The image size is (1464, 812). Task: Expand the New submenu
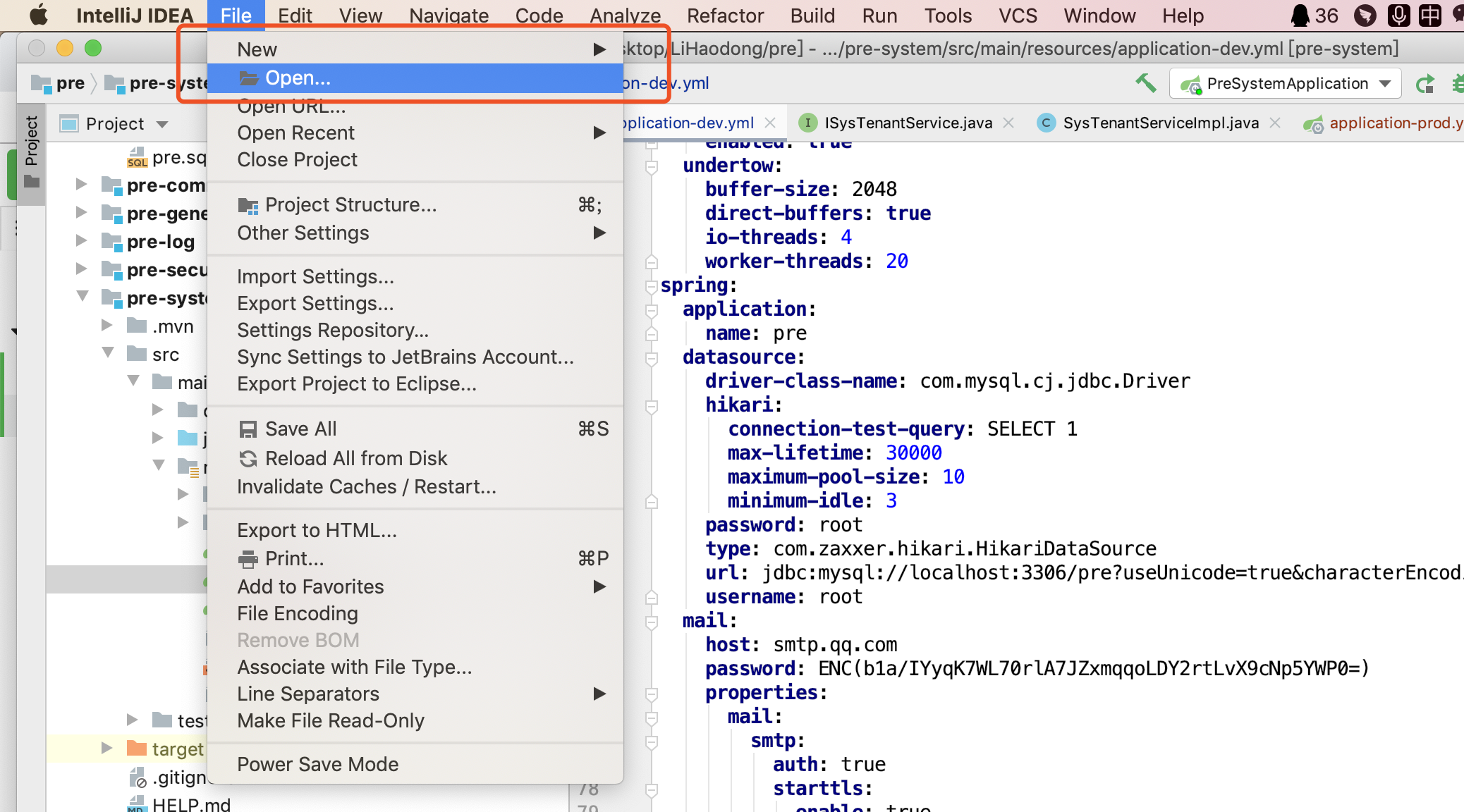coord(415,49)
